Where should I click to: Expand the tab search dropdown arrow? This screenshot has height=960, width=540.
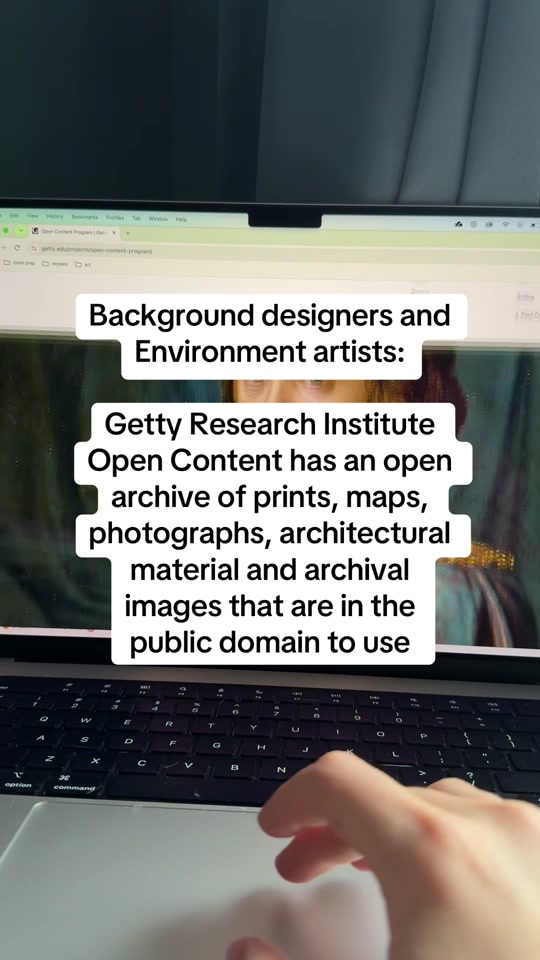[x=21, y=231]
